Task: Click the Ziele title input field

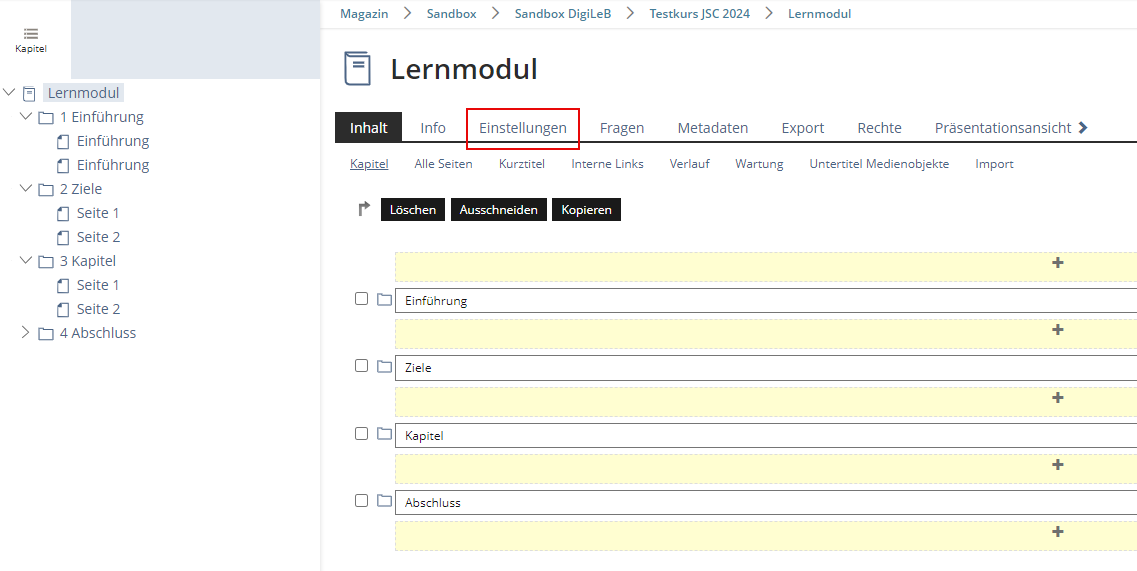Action: (x=760, y=368)
